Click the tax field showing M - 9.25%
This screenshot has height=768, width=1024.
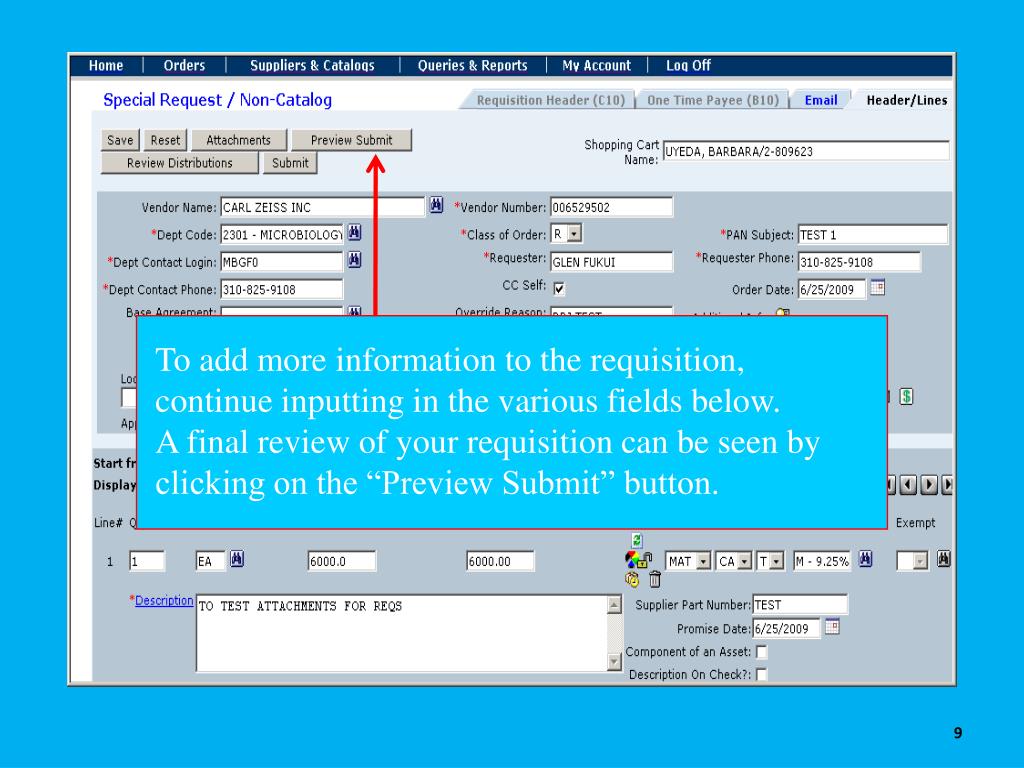822,561
